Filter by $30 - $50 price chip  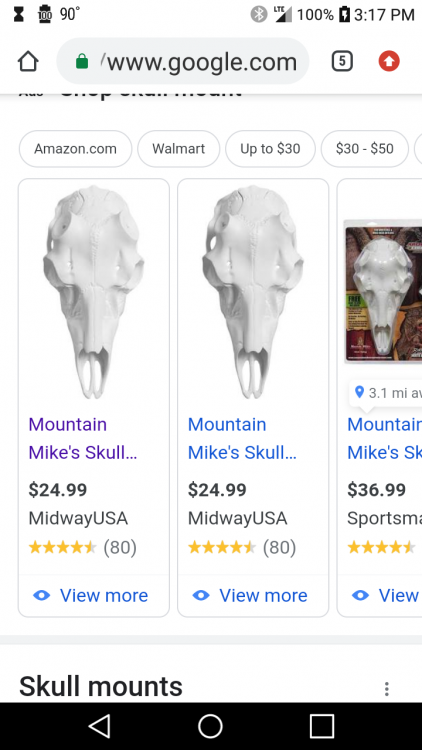point(365,149)
